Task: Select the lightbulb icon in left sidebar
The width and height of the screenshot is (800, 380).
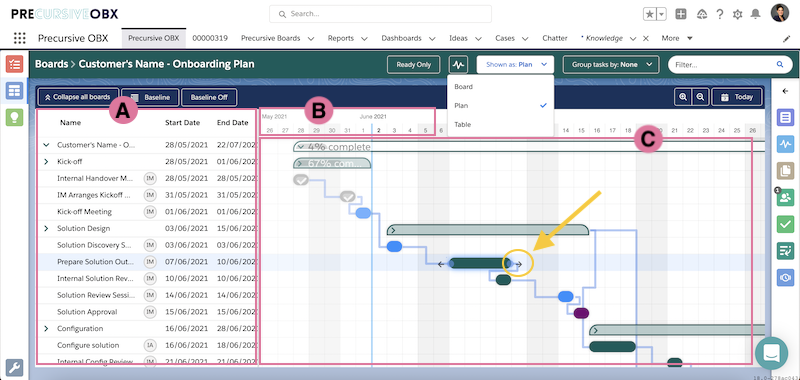Action: point(14,117)
